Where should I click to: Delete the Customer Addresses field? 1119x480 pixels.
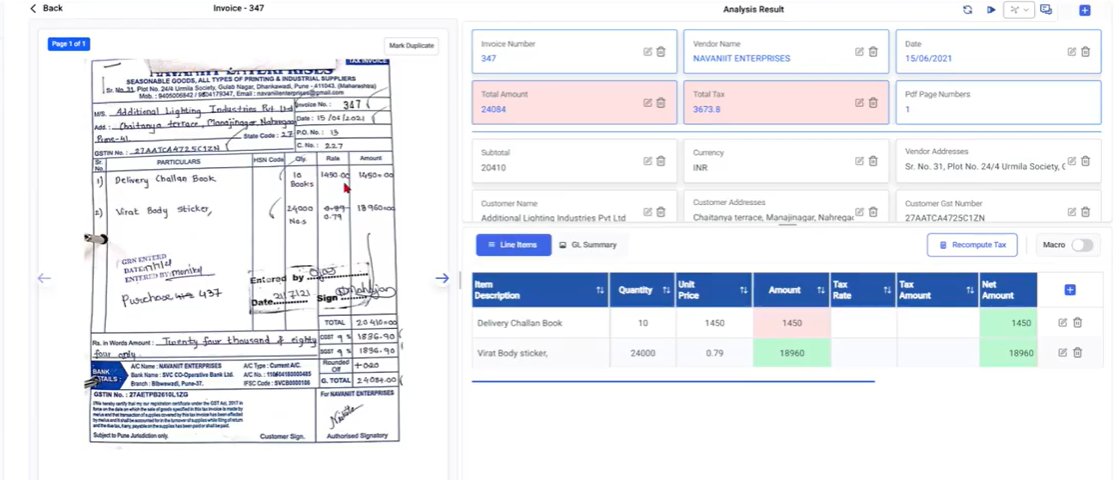[x=874, y=212]
